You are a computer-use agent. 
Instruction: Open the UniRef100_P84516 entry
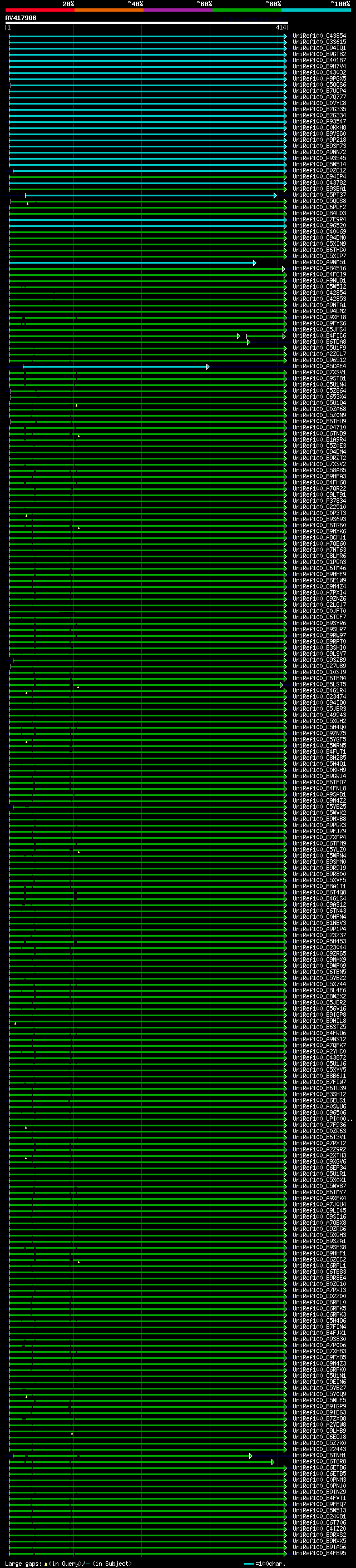pos(319,269)
